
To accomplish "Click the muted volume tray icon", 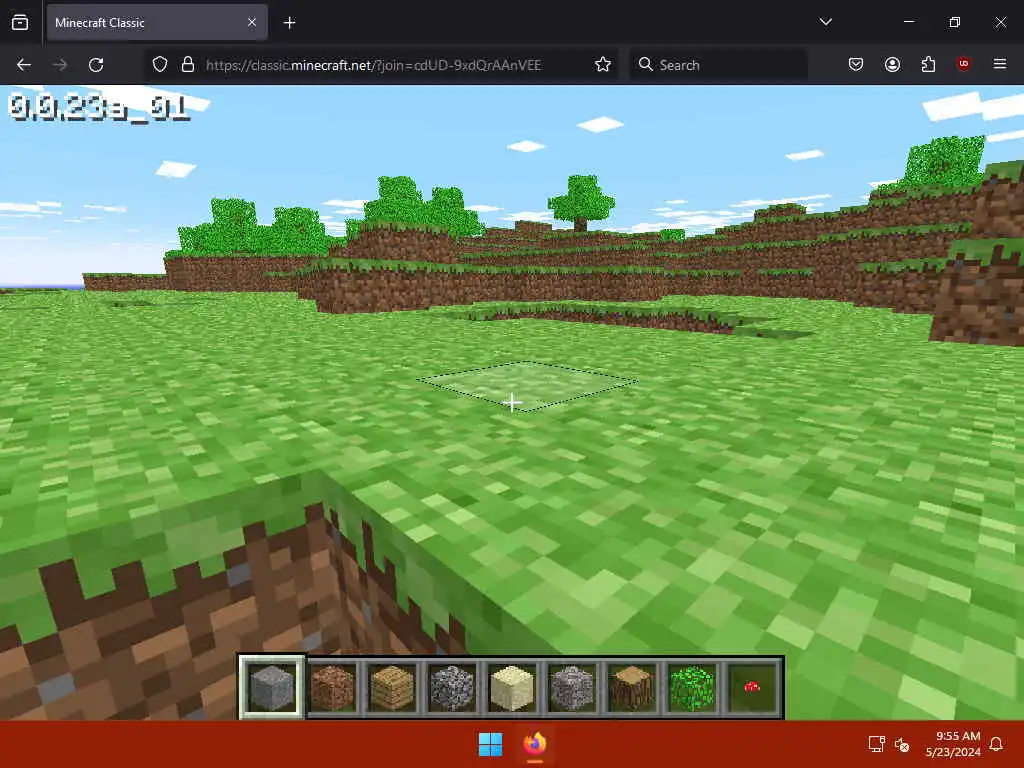I will 902,744.
